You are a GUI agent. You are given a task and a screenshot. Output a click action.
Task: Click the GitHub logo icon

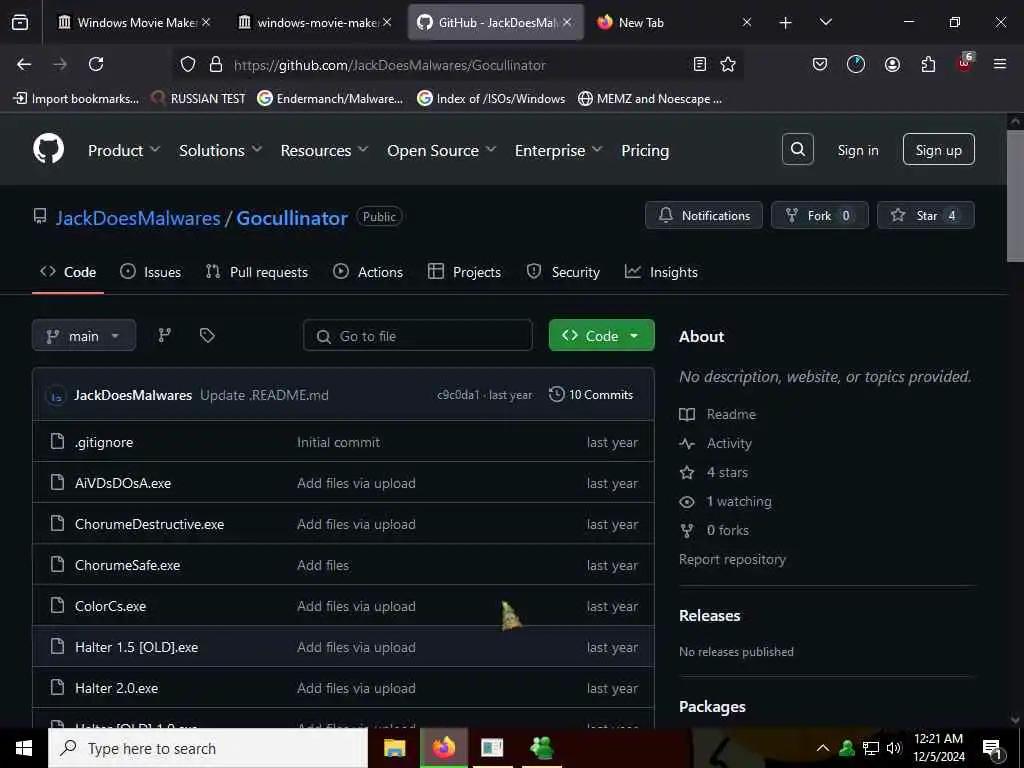pos(48,149)
